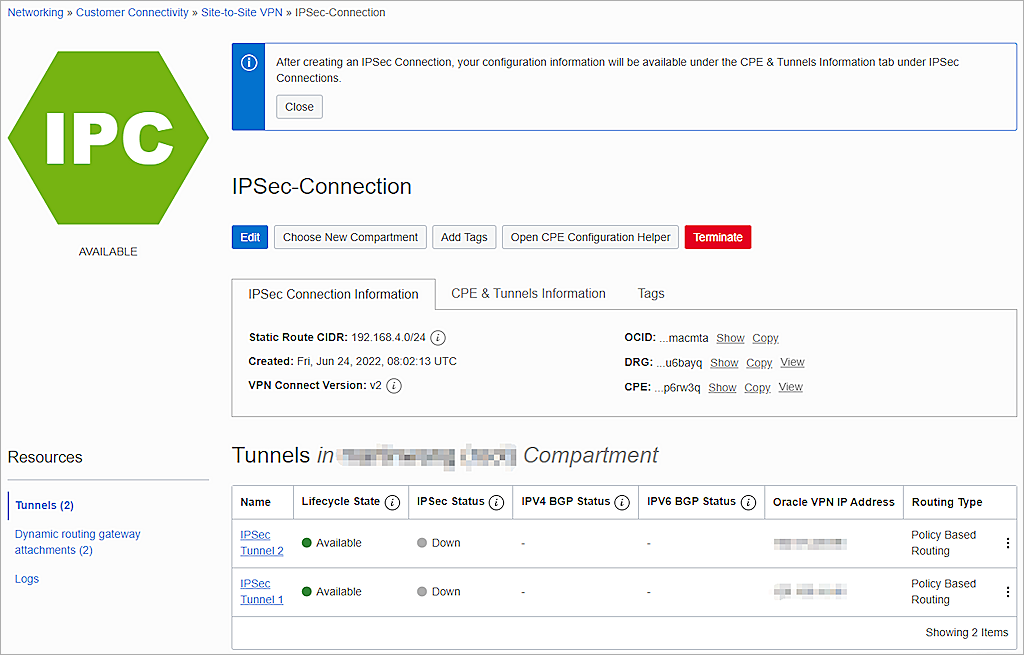Show the full DRG OCID
The height and width of the screenshot is (655, 1024).
tap(723, 362)
